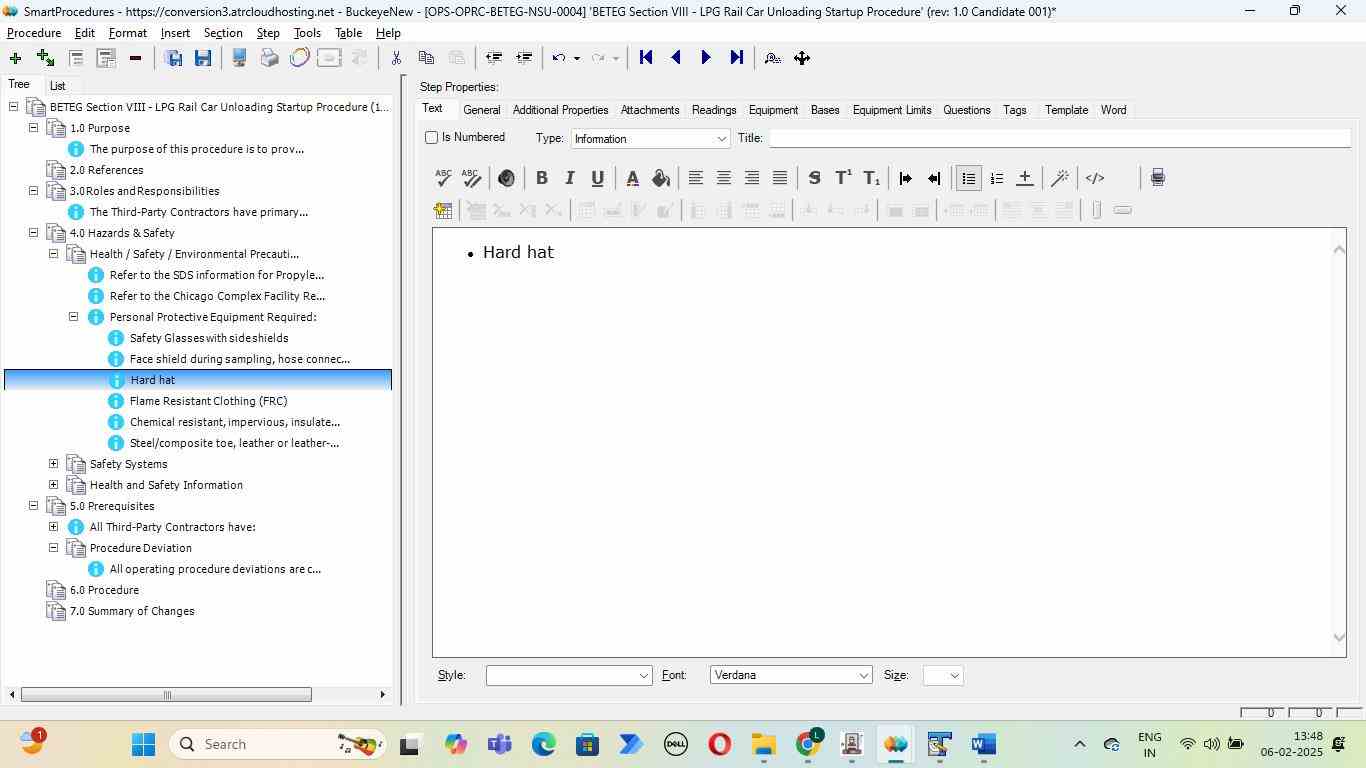Click the tree horizontal scrollbar right arrow

click(382, 694)
